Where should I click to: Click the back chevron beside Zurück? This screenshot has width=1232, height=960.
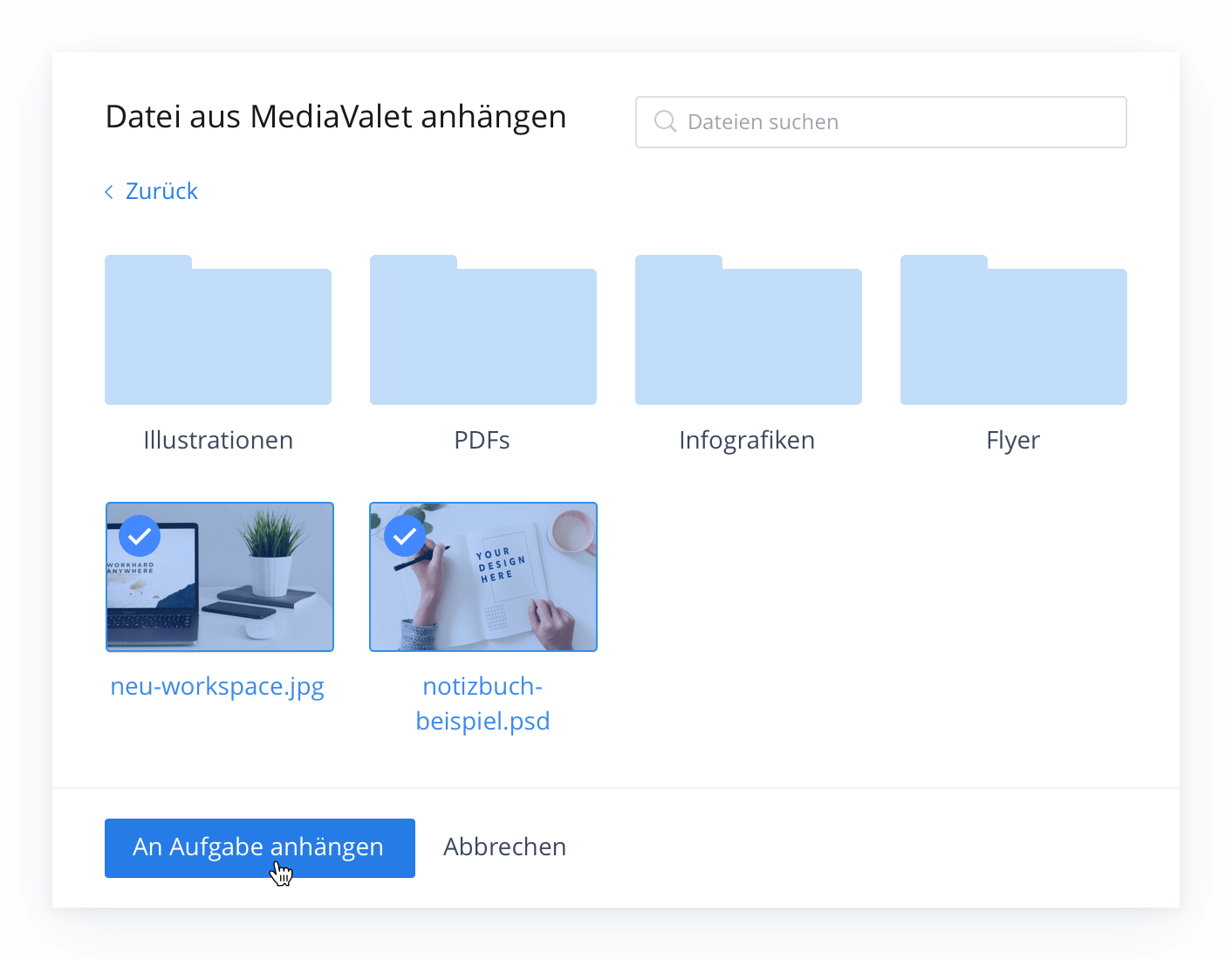coord(109,192)
